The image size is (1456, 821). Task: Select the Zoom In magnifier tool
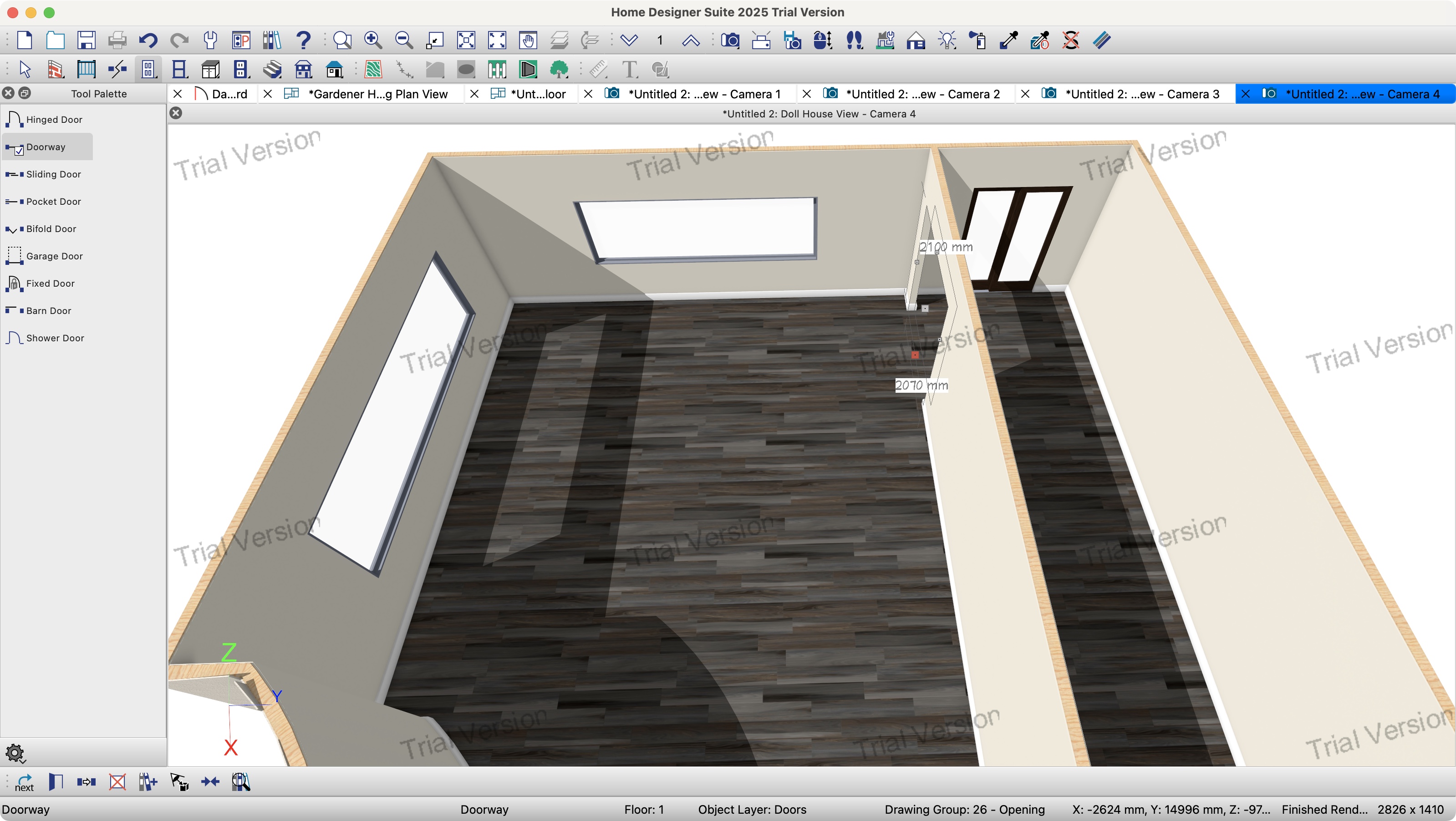[x=372, y=40]
